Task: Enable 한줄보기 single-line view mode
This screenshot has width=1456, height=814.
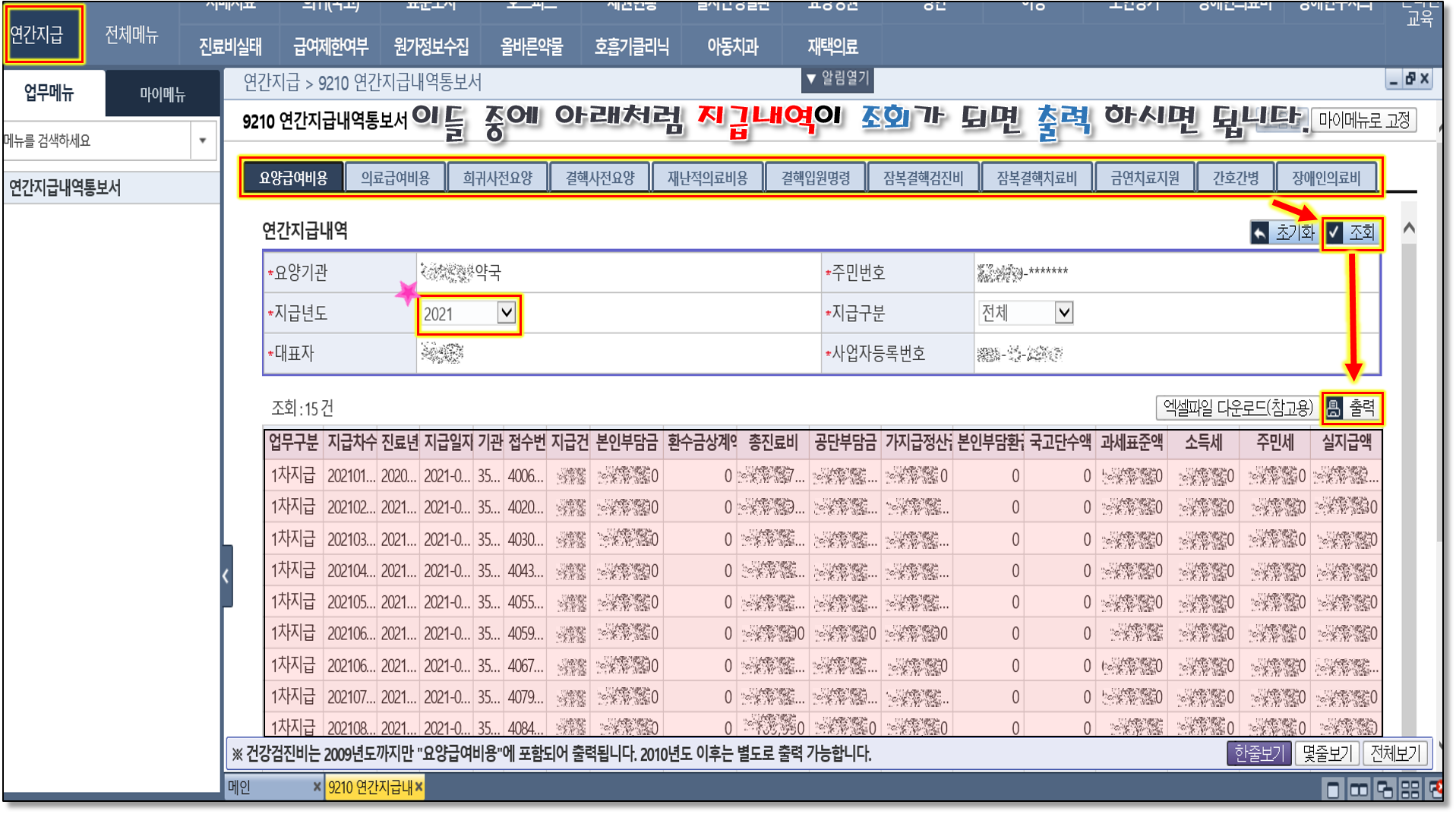Action: [x=1258, y=753]
